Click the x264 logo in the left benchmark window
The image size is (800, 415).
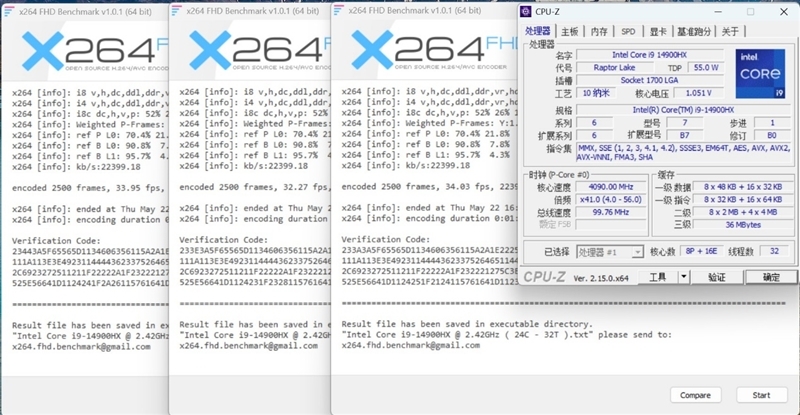pyautogui.click(x=94, y=51)
